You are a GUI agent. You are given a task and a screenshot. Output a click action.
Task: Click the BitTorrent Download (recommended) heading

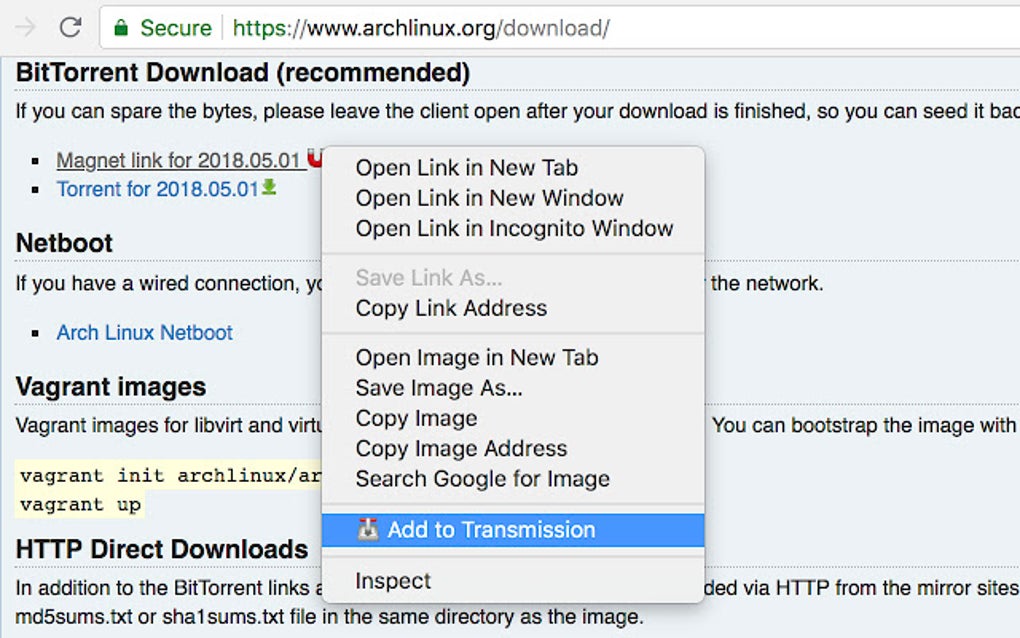(243, 72)
